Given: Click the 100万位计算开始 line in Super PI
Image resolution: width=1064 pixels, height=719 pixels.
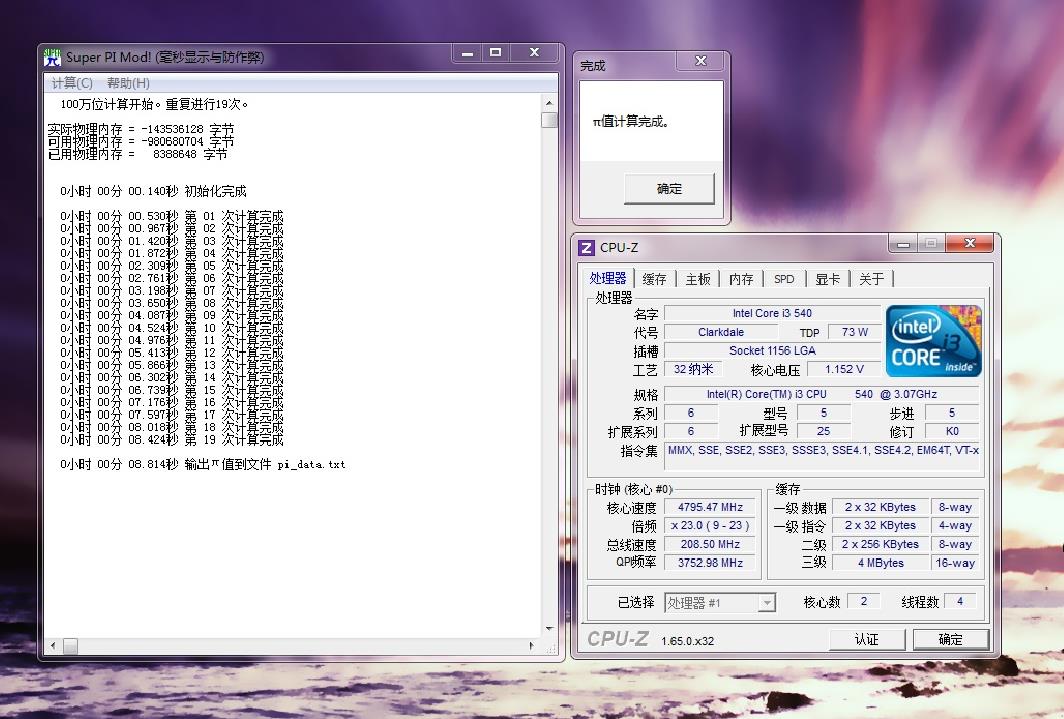Looking at the screenshot, I should [154, 104].
